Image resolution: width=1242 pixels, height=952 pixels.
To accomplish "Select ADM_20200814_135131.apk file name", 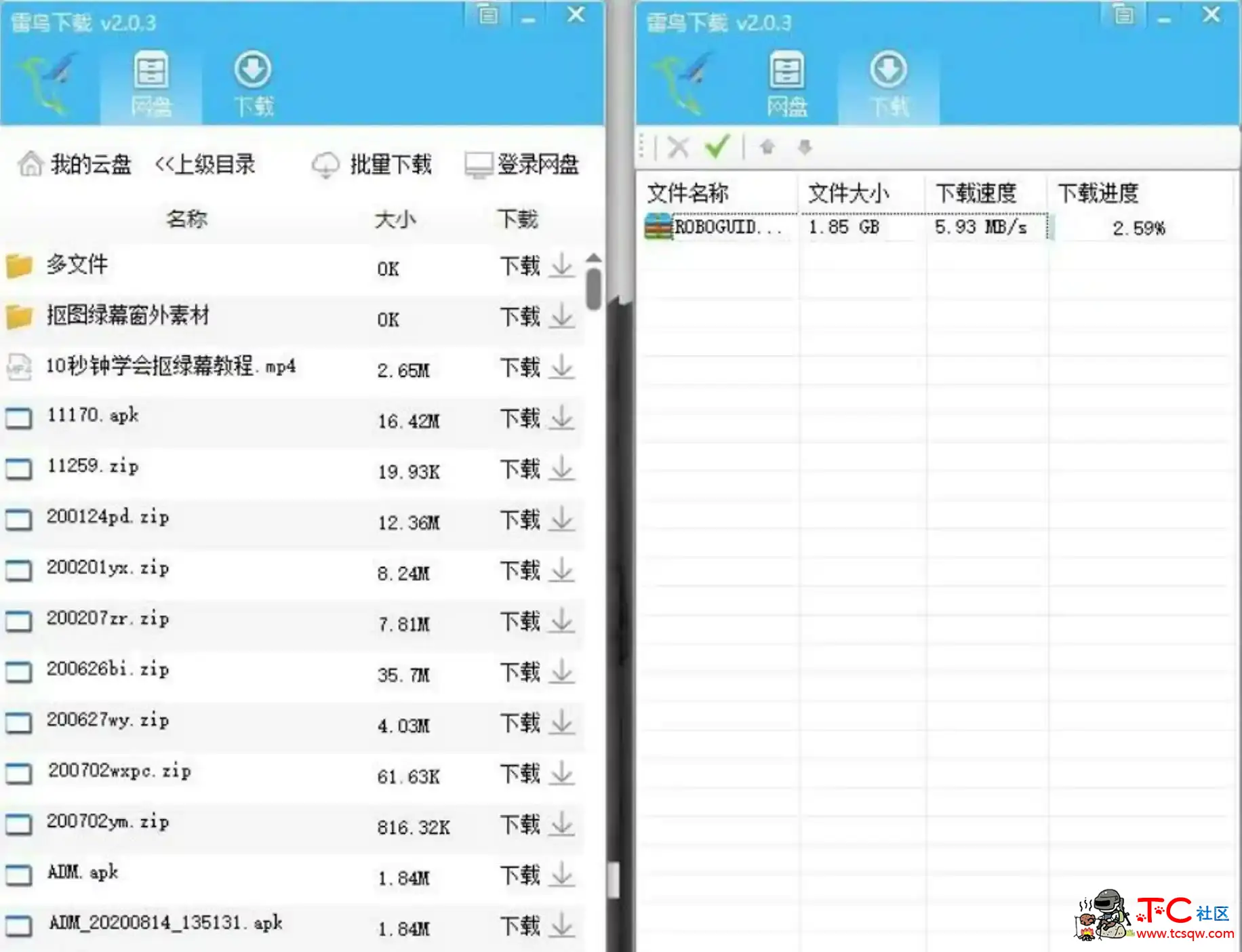I will (165, 923).
